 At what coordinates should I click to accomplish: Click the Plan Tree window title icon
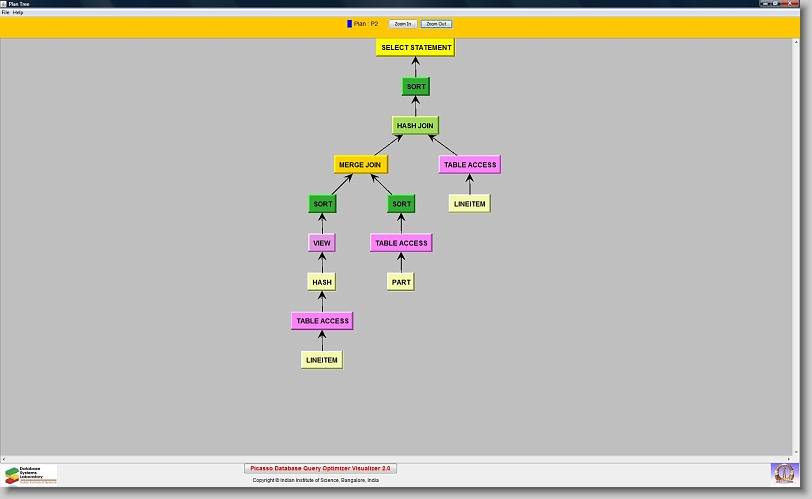coord(4,4)
